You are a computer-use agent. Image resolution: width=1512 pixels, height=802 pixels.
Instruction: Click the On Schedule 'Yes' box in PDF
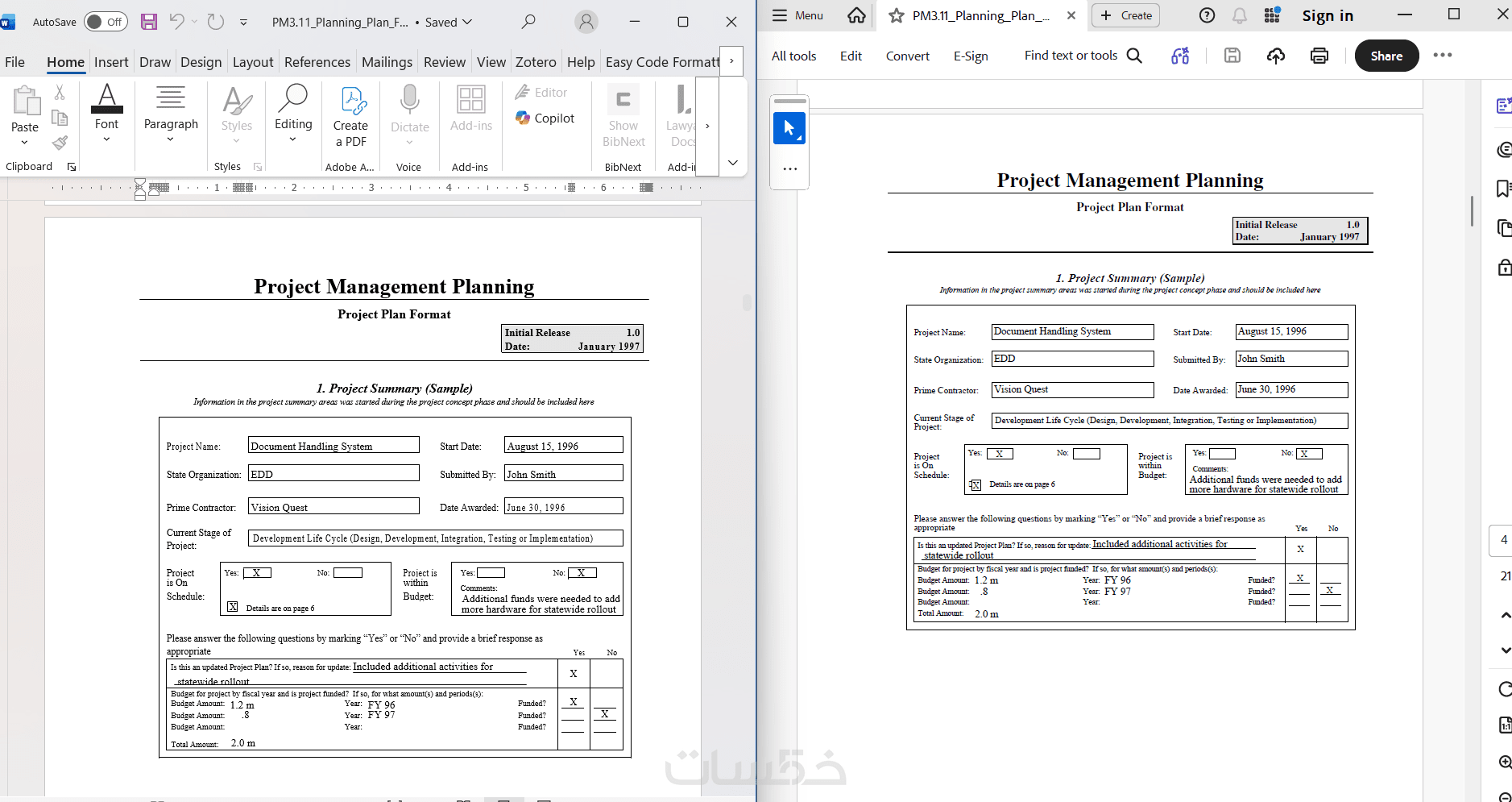(x=1000, y=454)
